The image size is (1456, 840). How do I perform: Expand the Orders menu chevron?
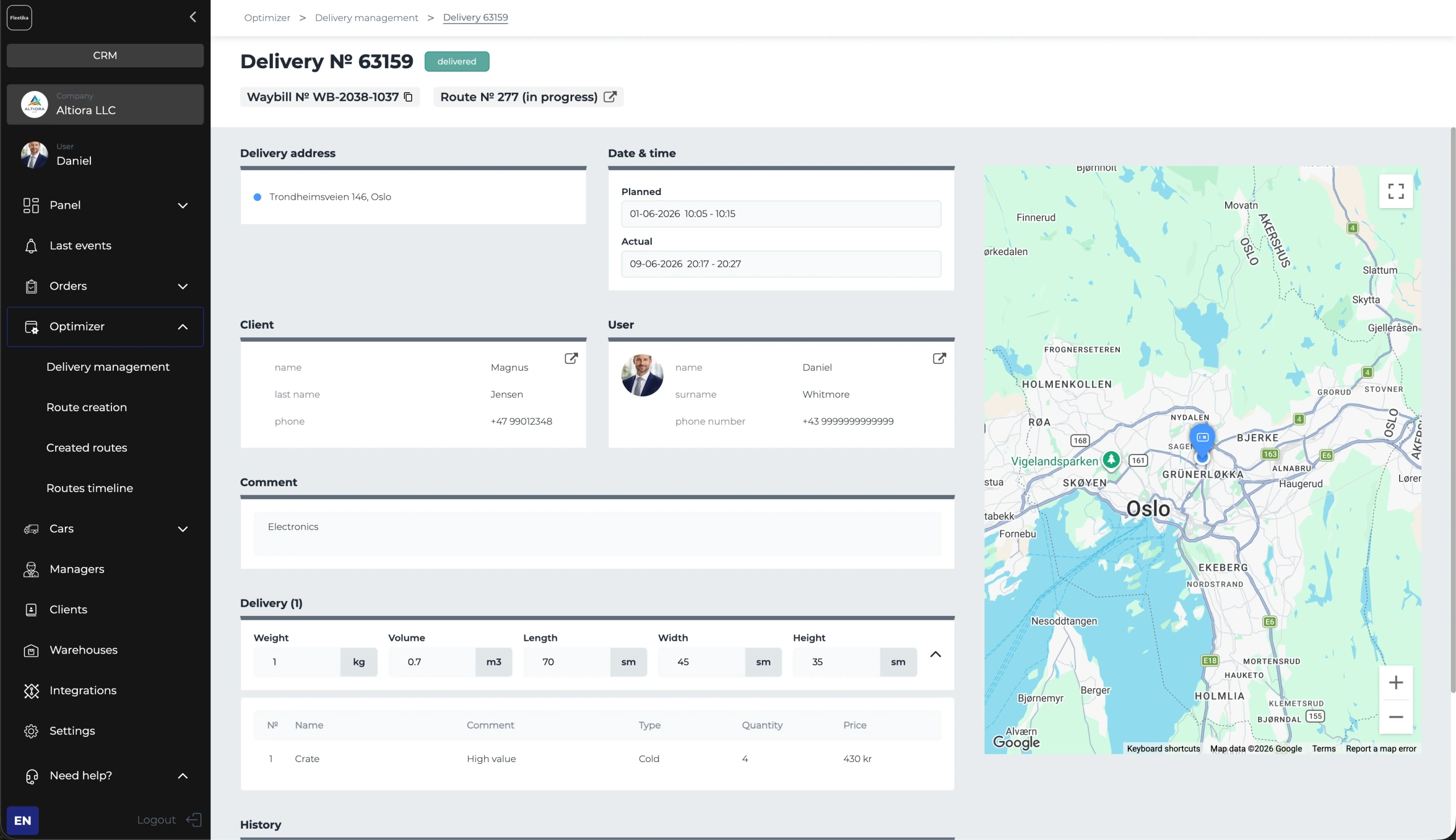tap(183, 286)
